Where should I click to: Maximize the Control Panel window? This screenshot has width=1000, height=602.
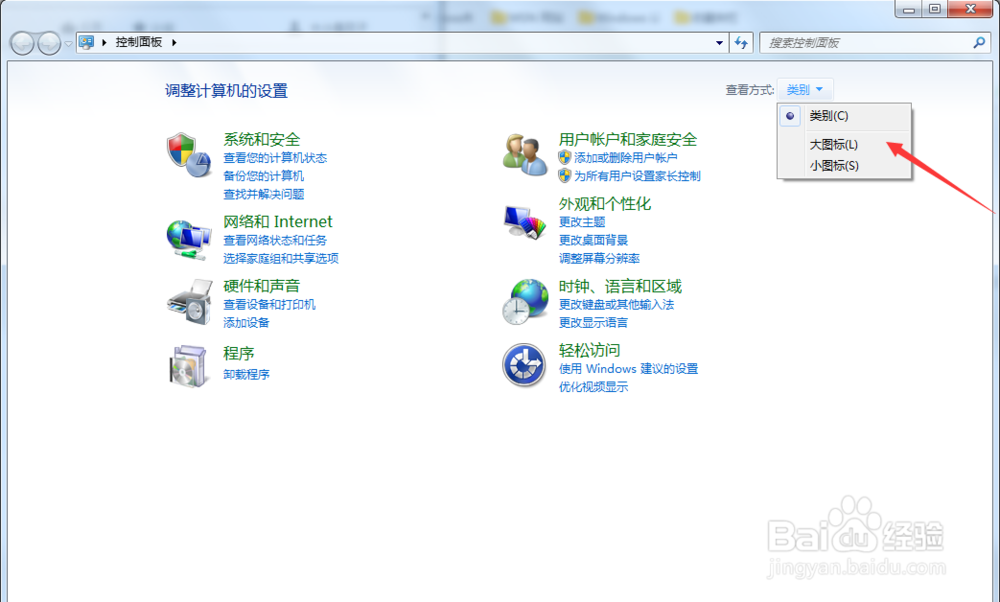tap(934, 9)
